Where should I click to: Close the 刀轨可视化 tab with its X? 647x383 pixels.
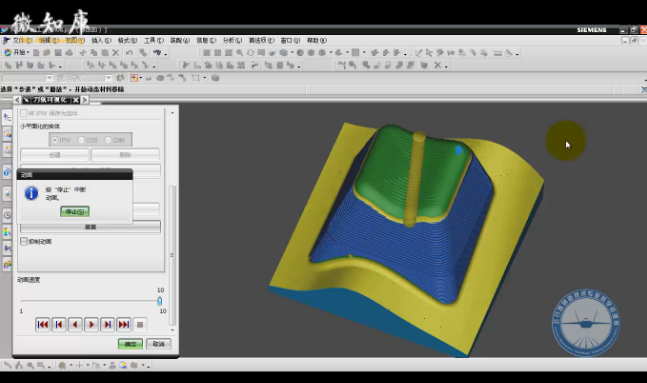(x=76, y=100)
